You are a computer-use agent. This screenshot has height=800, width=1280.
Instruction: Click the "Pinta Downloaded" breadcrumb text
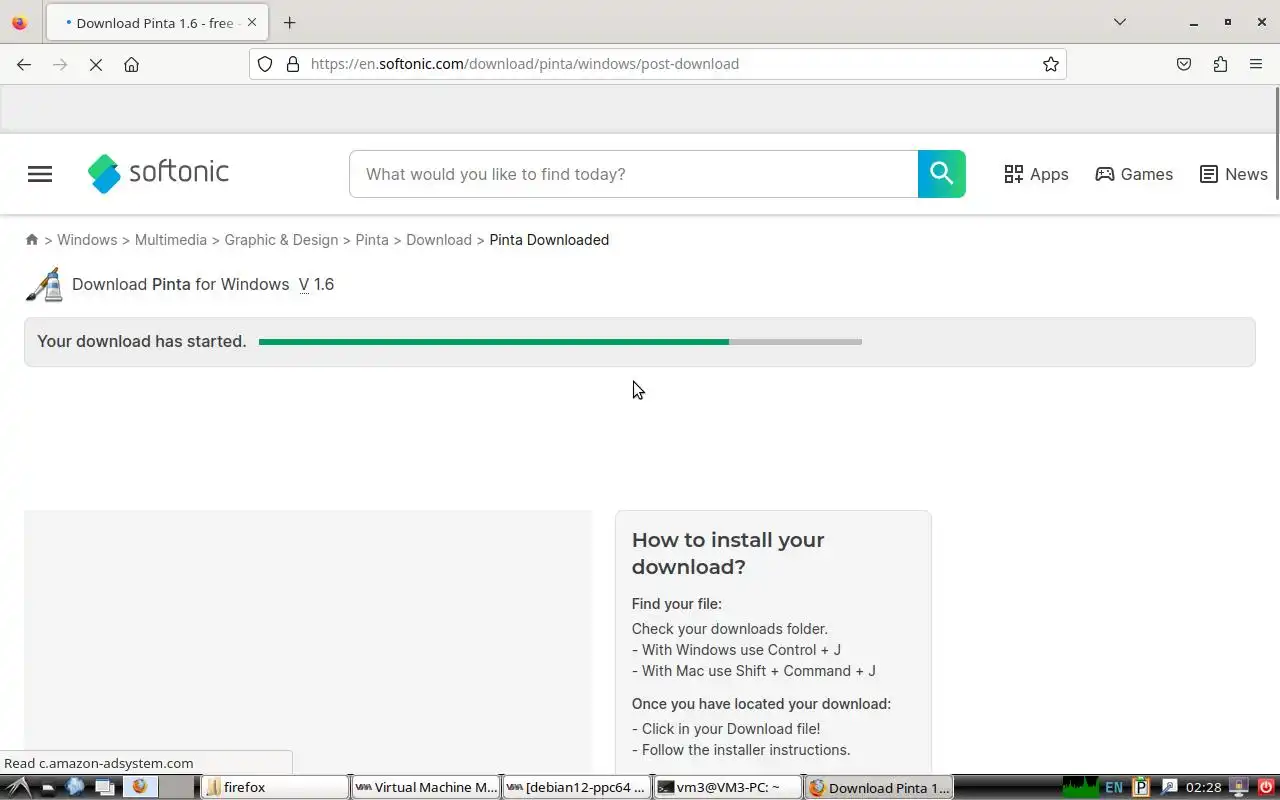click(549, 240)
